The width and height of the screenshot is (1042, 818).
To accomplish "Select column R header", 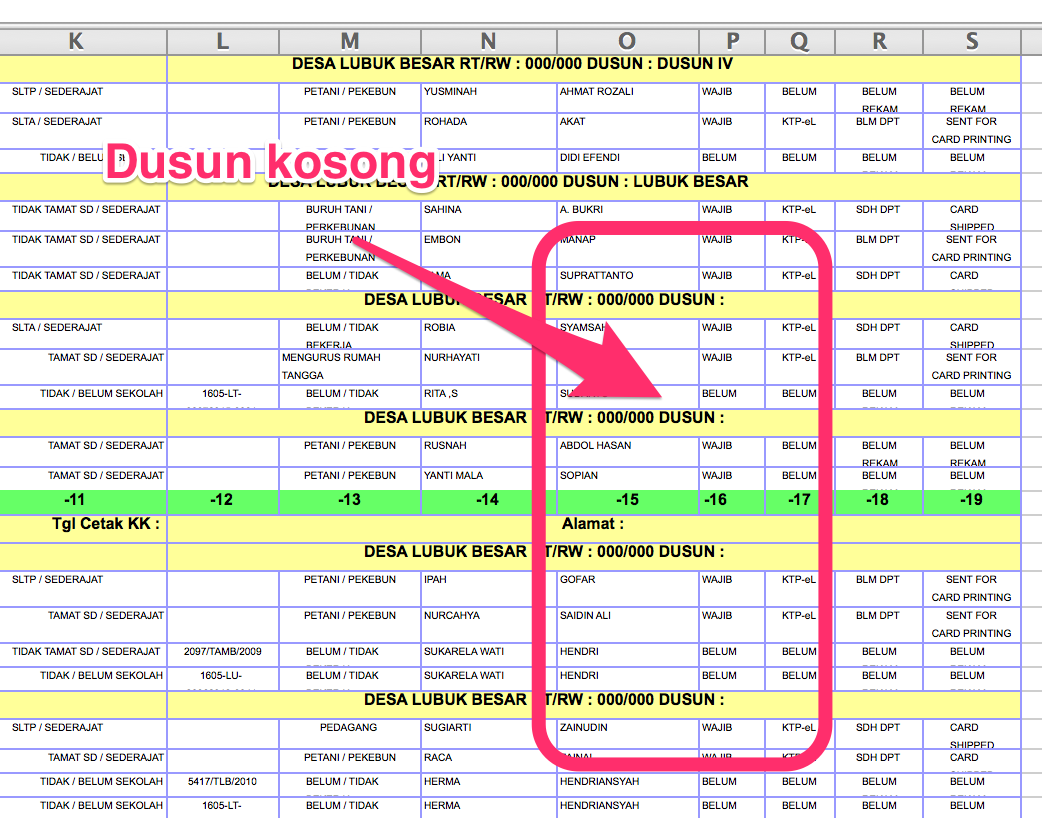I will [x=879, y=41].
